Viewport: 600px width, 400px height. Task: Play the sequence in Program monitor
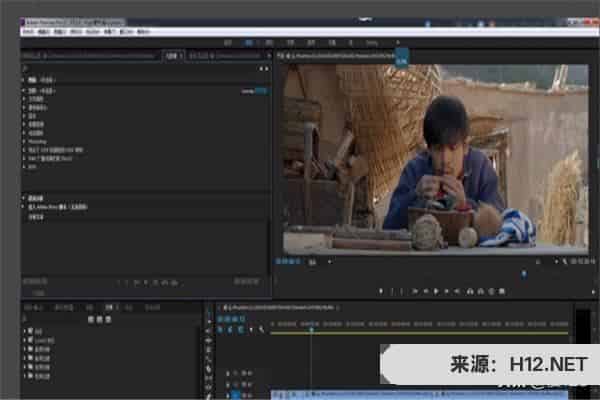click(x=436, y=292)
